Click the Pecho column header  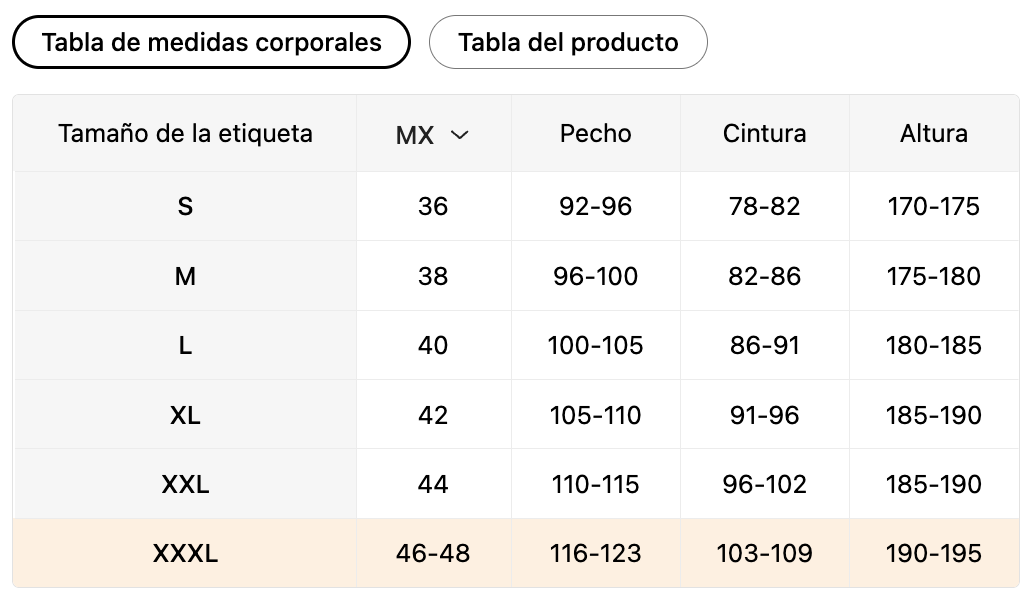pos(596,133)
